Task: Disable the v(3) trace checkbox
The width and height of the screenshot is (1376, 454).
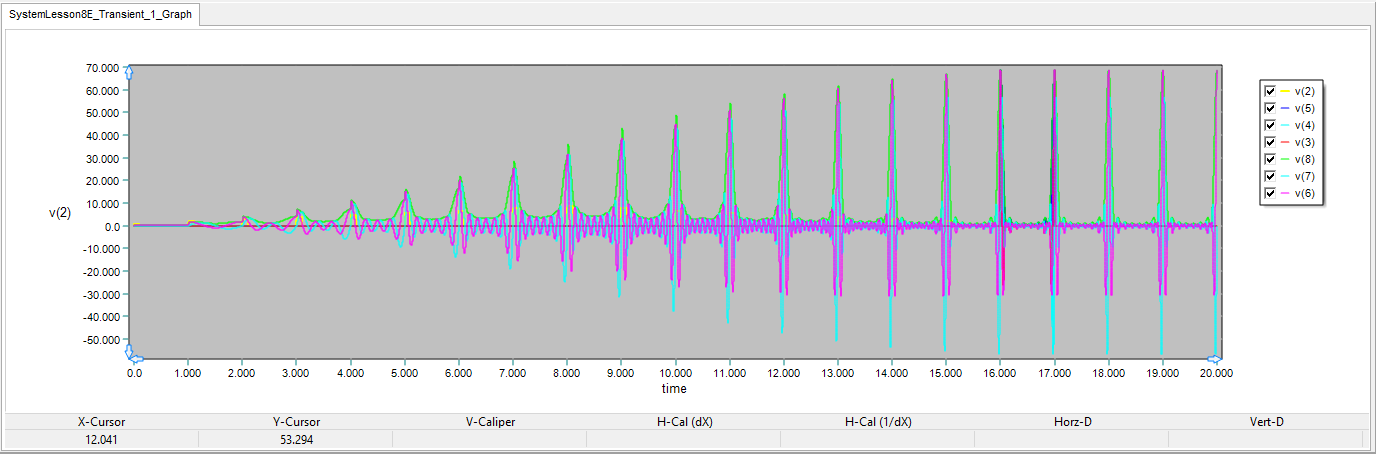Action: tap(1270, 142)
